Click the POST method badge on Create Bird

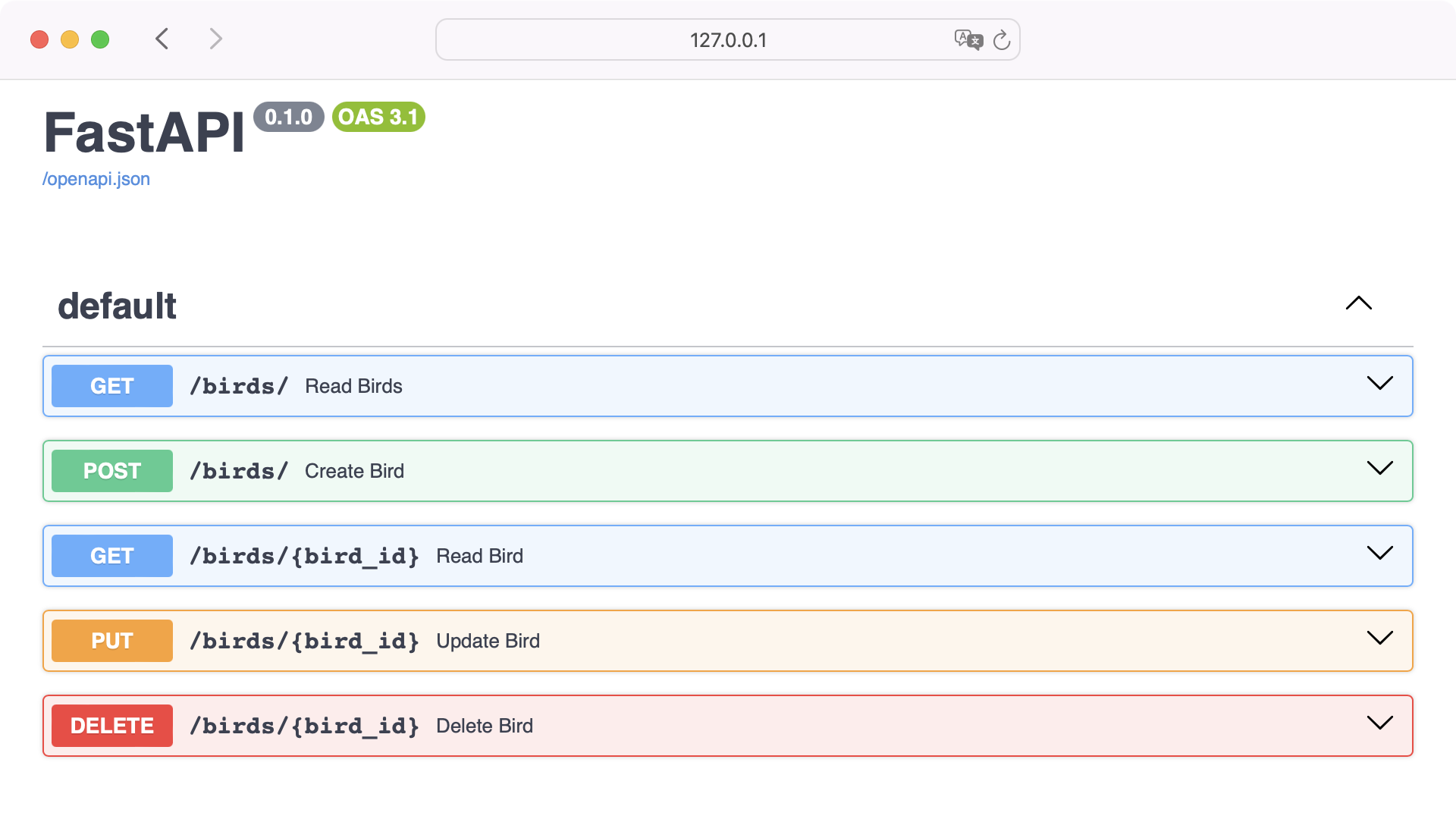click(111, 470)
